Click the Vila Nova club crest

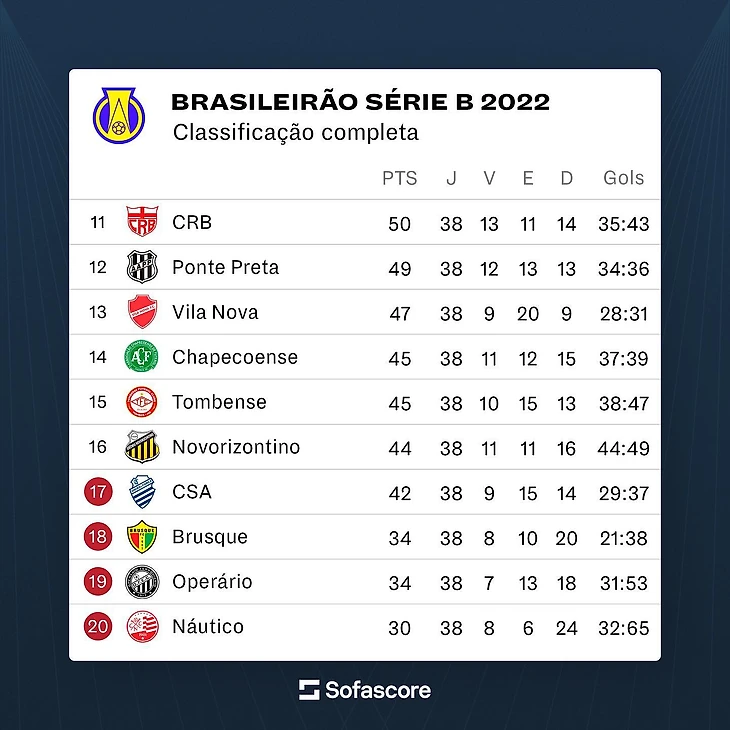141,312
